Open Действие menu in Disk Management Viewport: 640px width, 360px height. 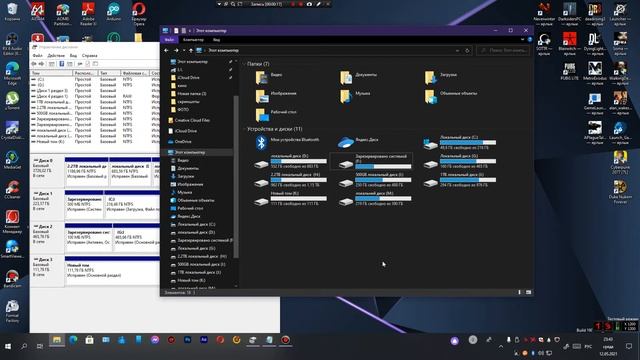click(x=56, y=56)
